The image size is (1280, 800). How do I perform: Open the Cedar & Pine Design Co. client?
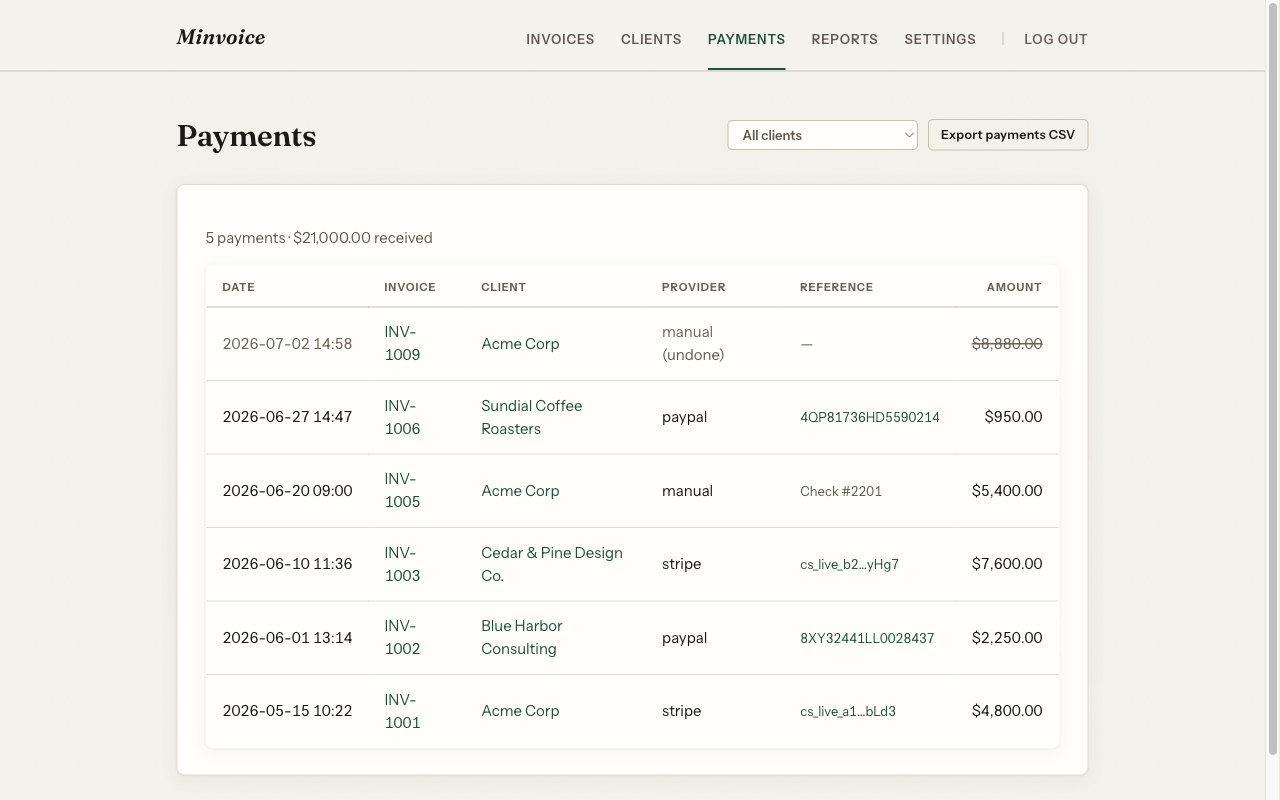tap(552, 564)
